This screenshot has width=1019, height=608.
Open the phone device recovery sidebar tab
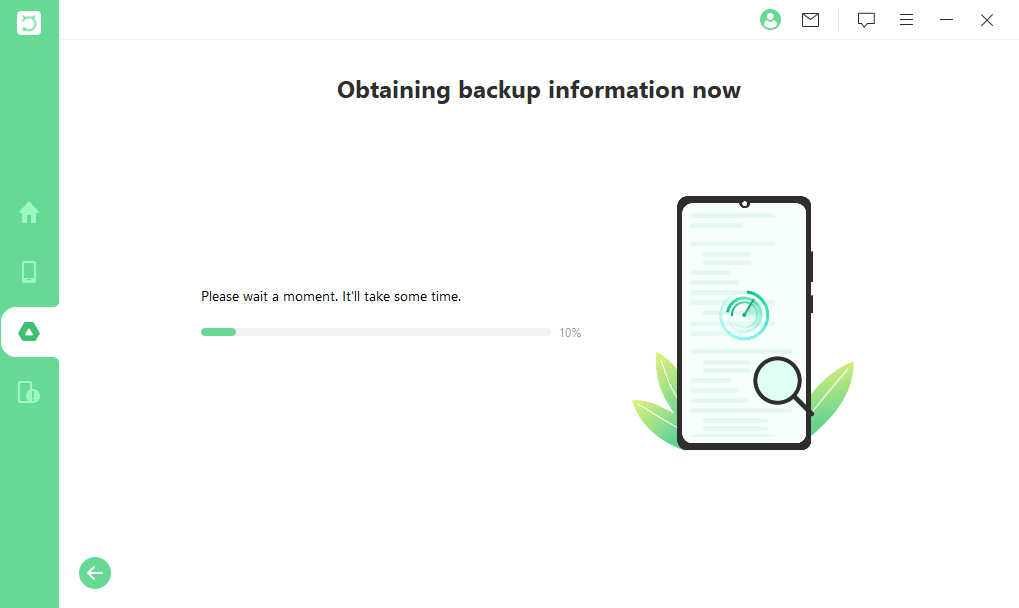pyautogui.click(x=29, y=272)
